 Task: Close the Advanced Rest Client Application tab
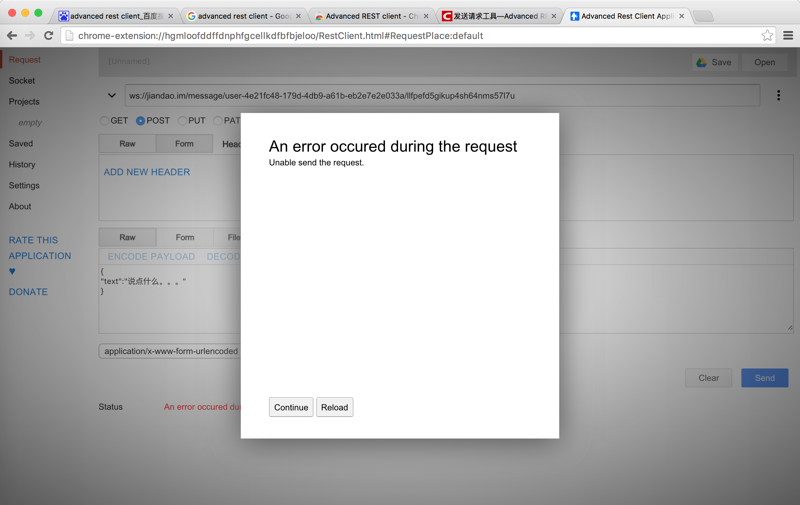pos(681,16)
